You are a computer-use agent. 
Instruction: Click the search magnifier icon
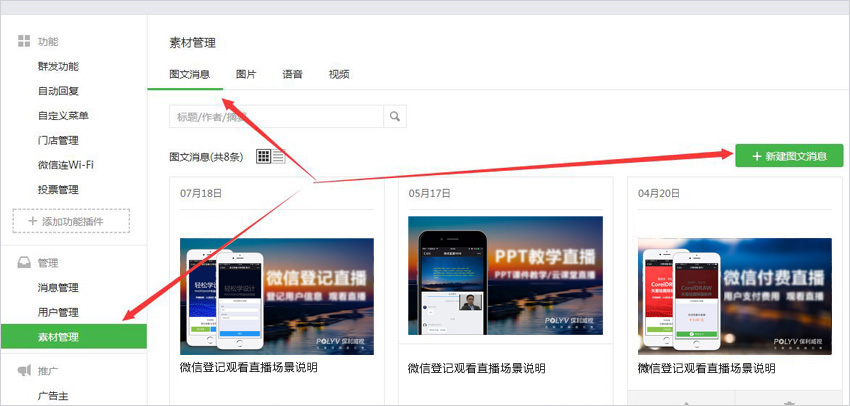395,117
